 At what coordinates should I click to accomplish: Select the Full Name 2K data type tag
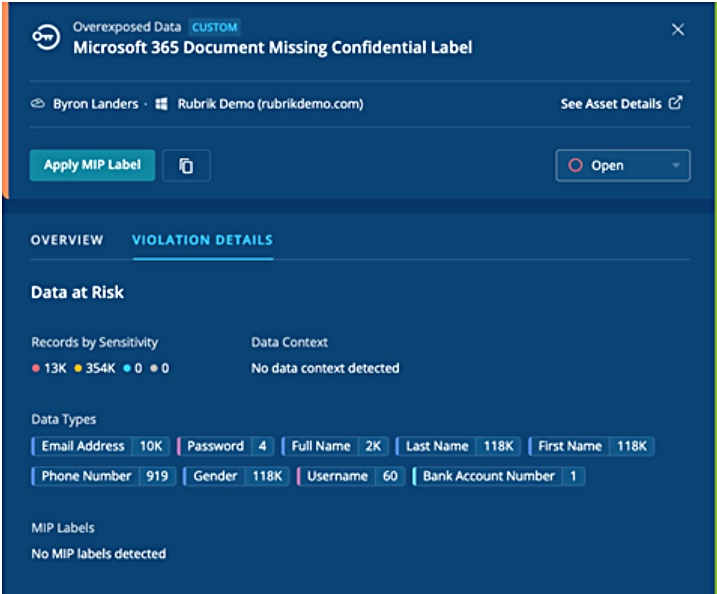[335, 446]
